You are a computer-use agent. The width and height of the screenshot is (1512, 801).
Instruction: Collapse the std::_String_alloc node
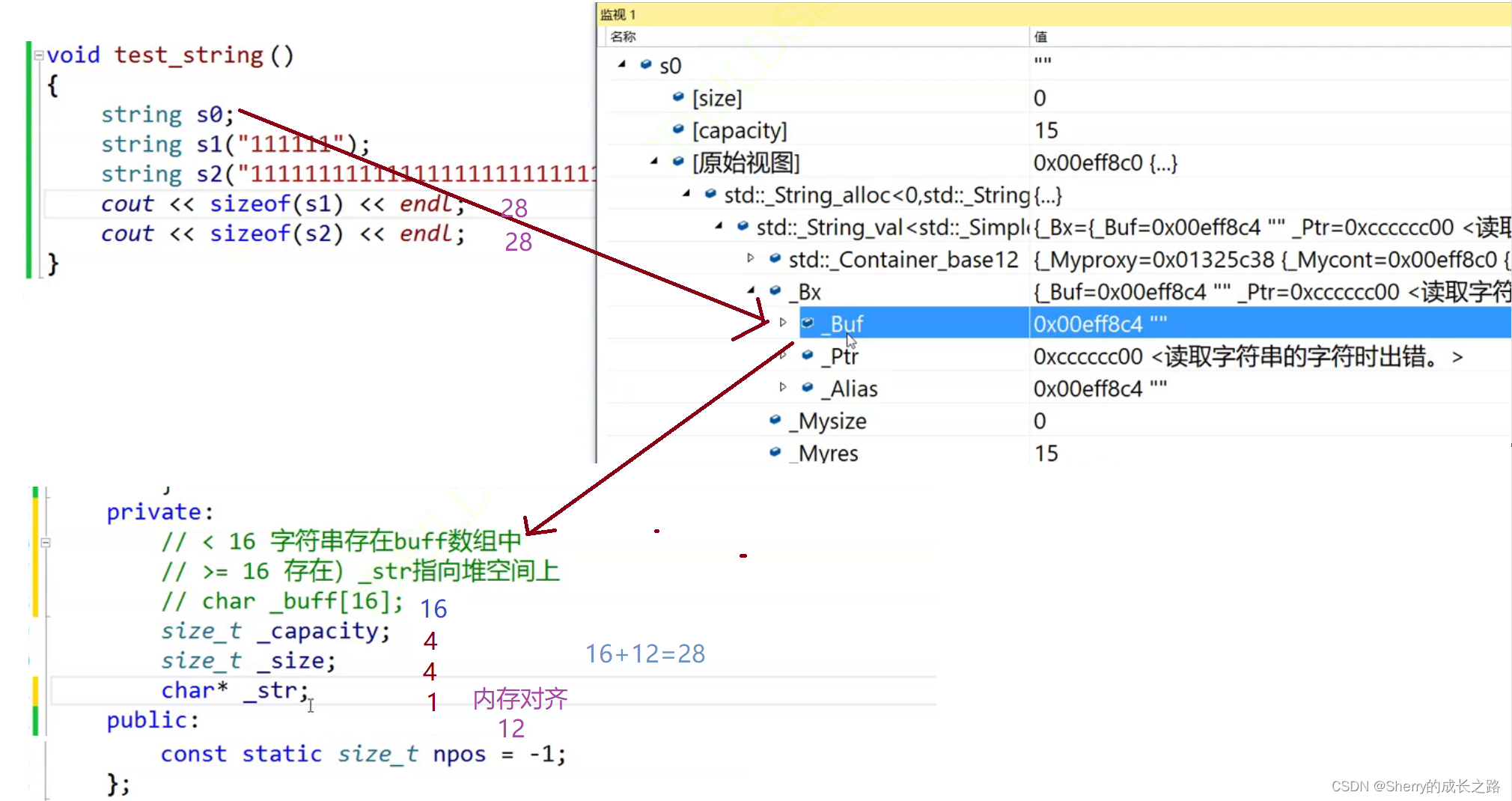coord(686,194)
